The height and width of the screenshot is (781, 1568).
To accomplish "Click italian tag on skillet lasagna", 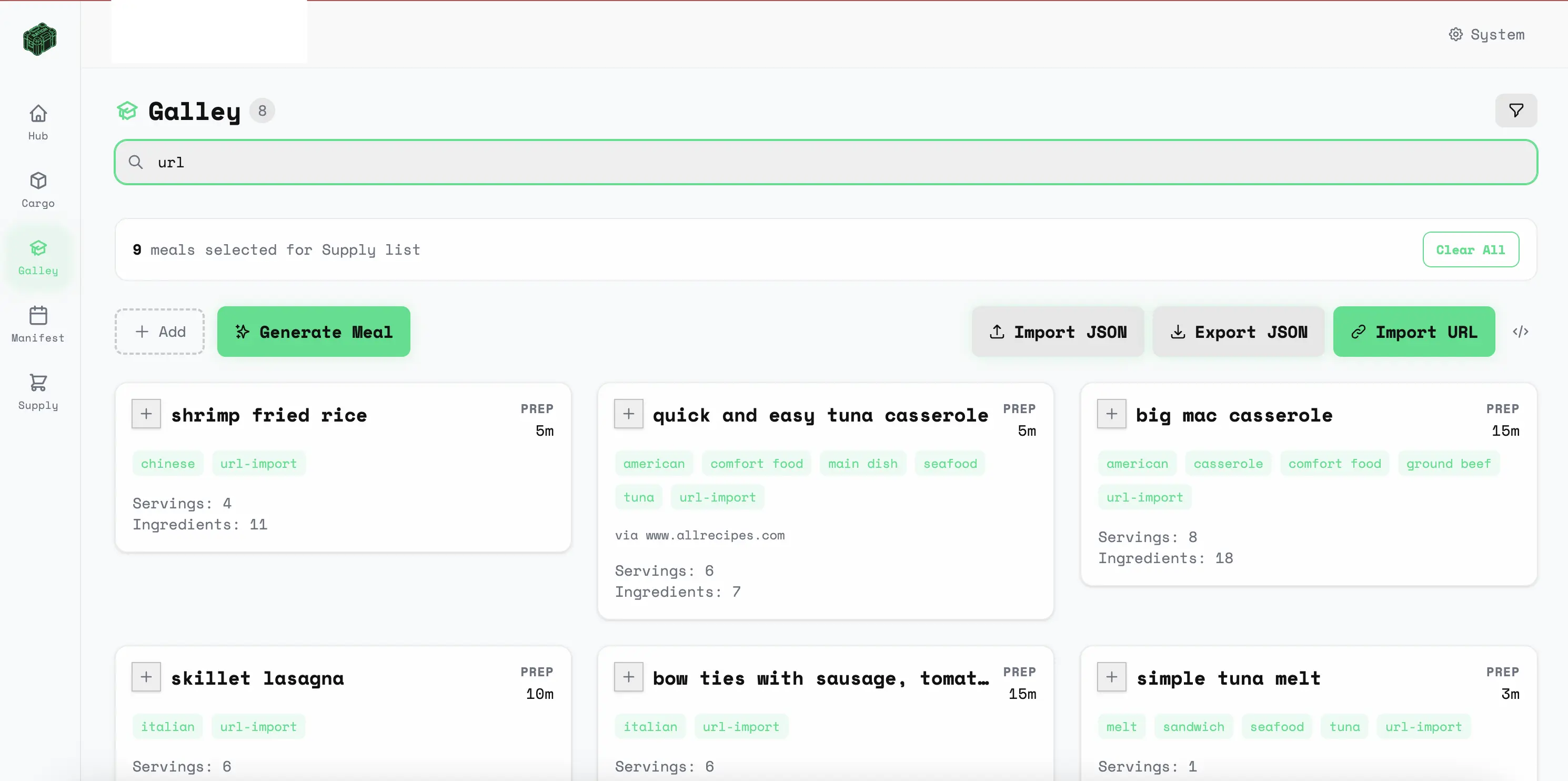I will [168, 726].
